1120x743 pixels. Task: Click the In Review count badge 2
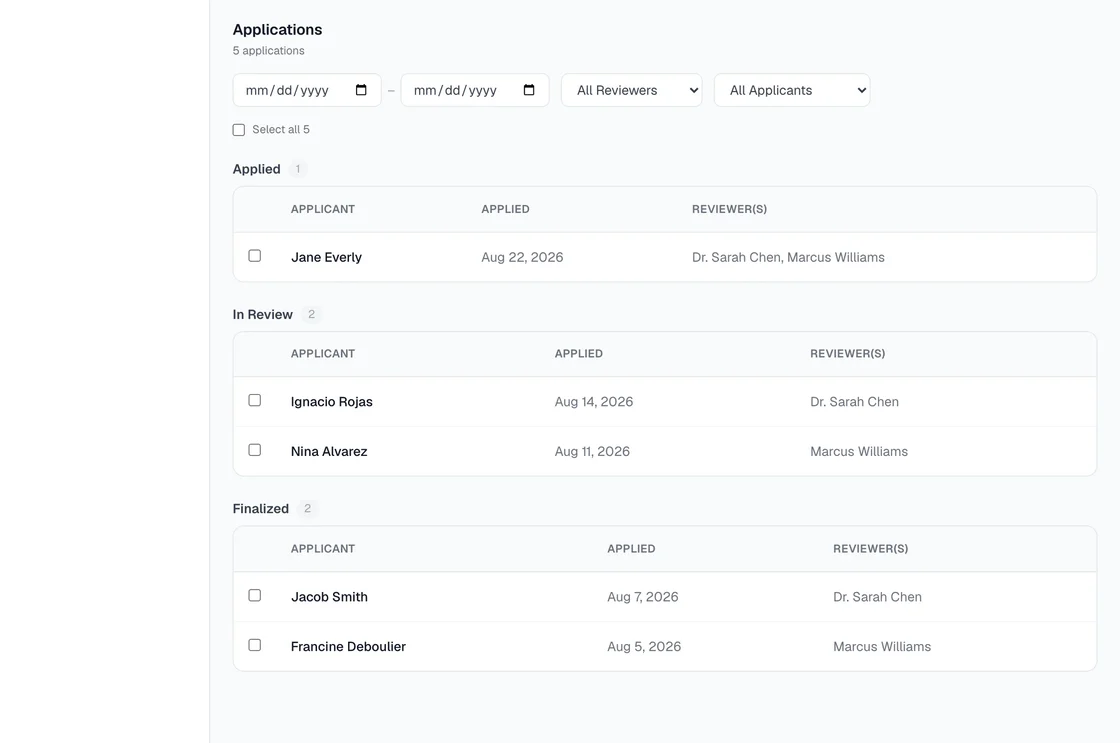point(311,314)
